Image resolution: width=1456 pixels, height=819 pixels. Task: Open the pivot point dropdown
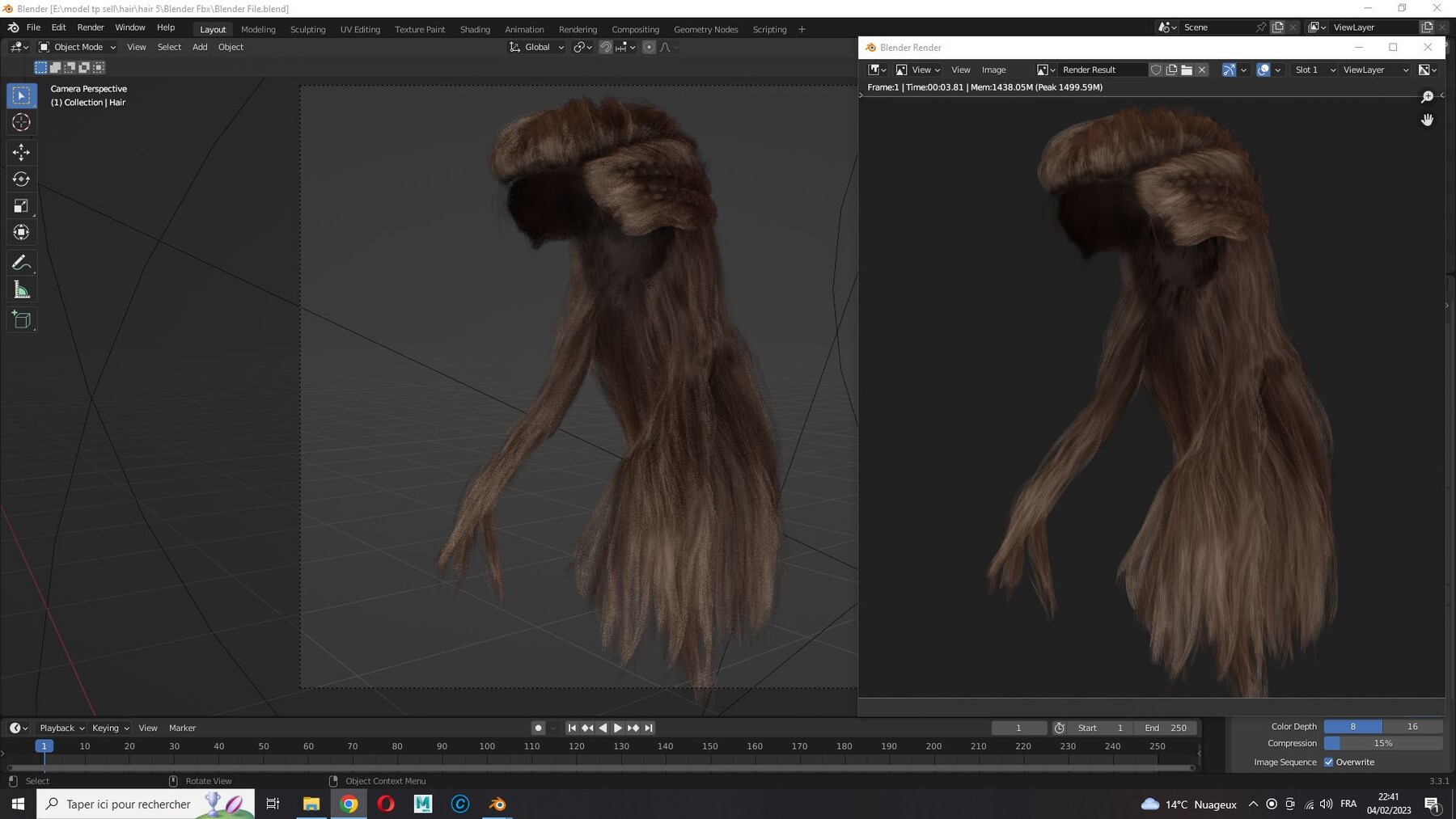tap(582, 47)
